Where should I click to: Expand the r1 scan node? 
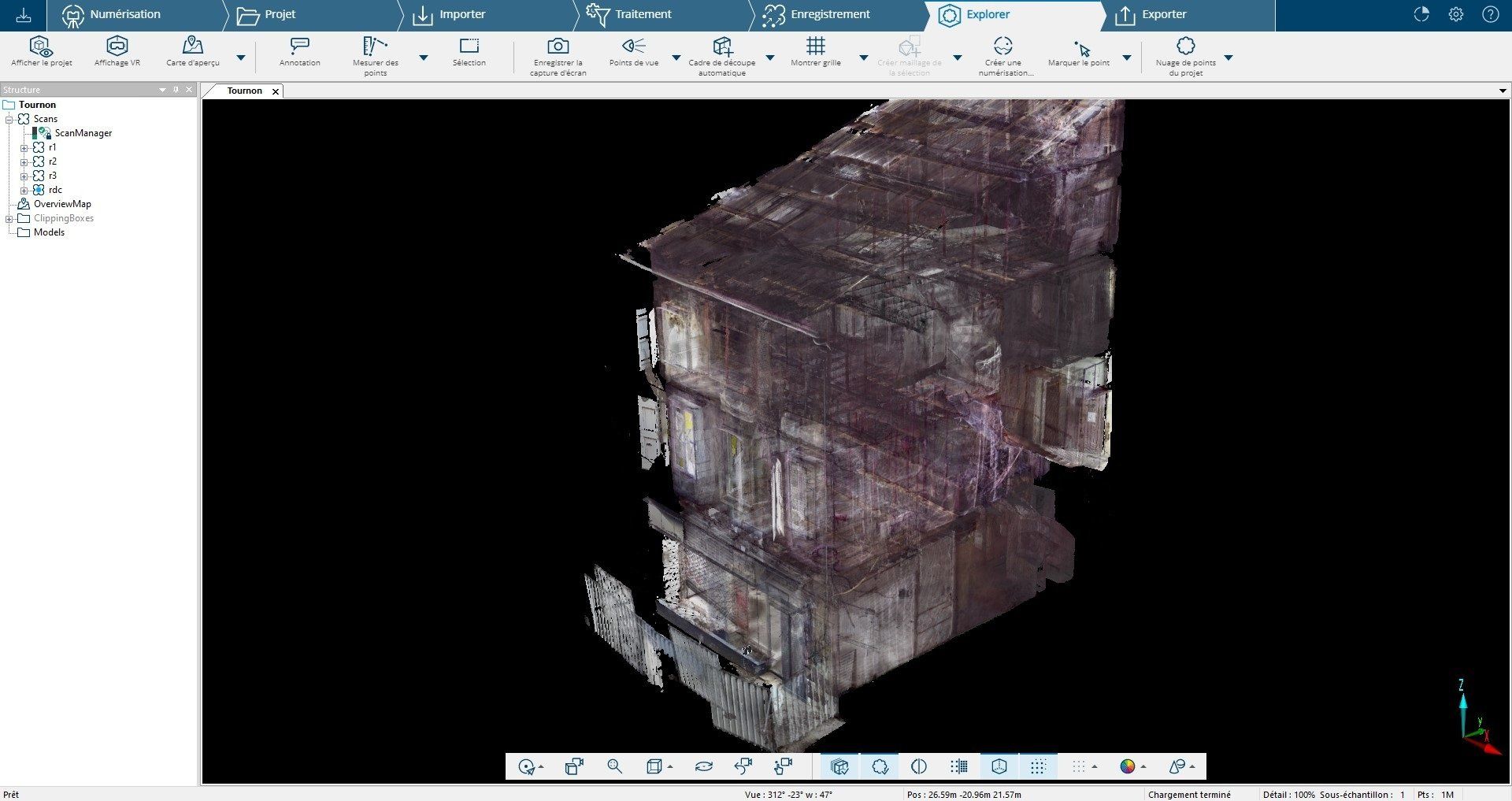[x=24, y=148]
